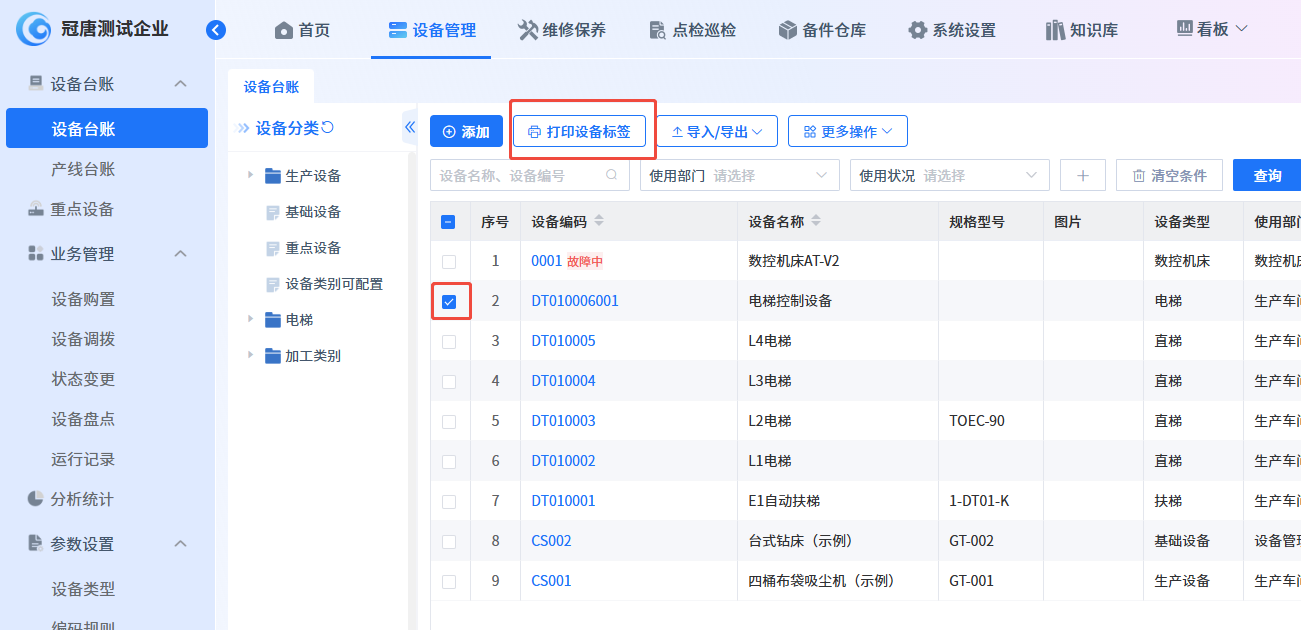
Task: Click the refresh icon beside 设备分类
Action: pyautogui.click(x=327, y=128)
